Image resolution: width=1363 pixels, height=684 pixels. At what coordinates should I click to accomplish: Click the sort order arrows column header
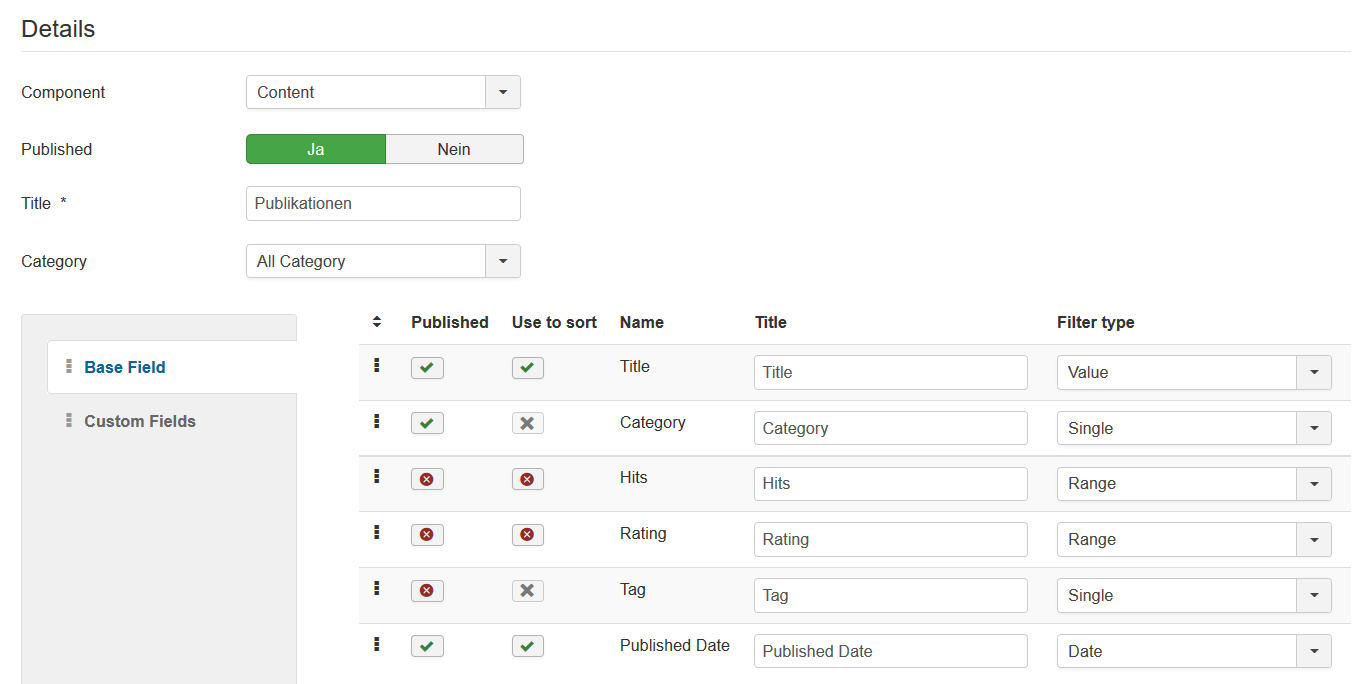(376, 322)
